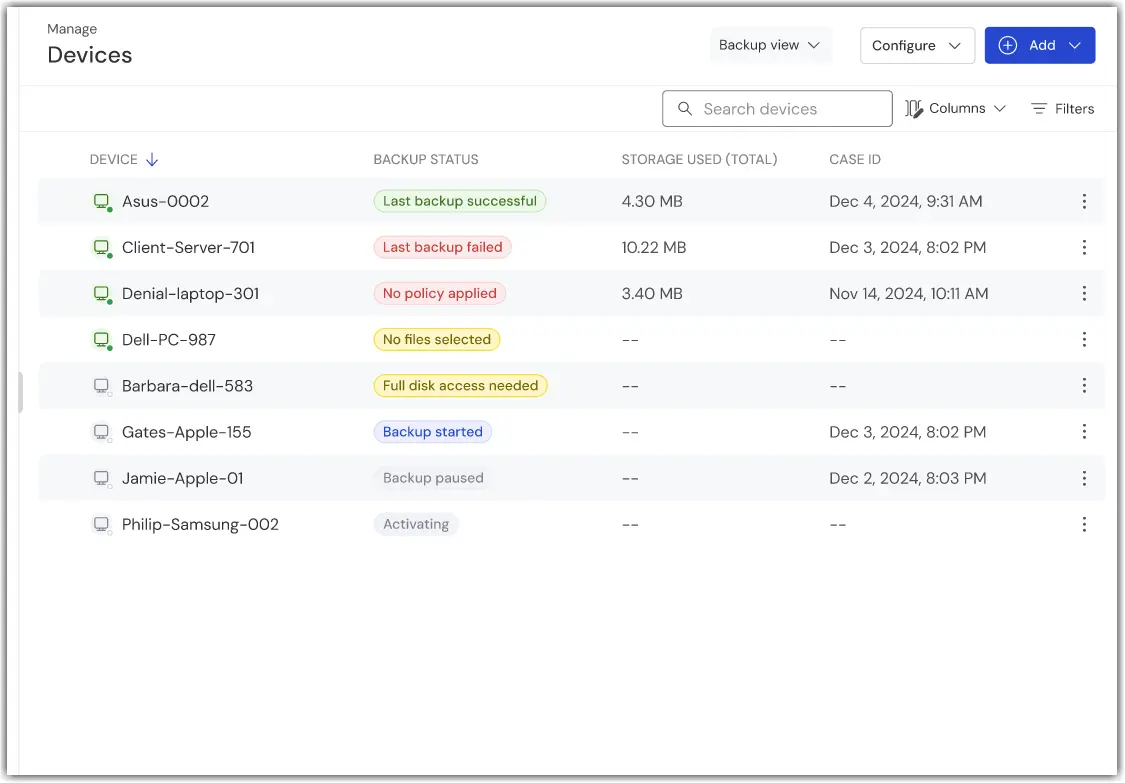Open kebab menu for Asus-0002 row
The height and width of the screenshot is (783, 1125).
(x=1083, y=202)
